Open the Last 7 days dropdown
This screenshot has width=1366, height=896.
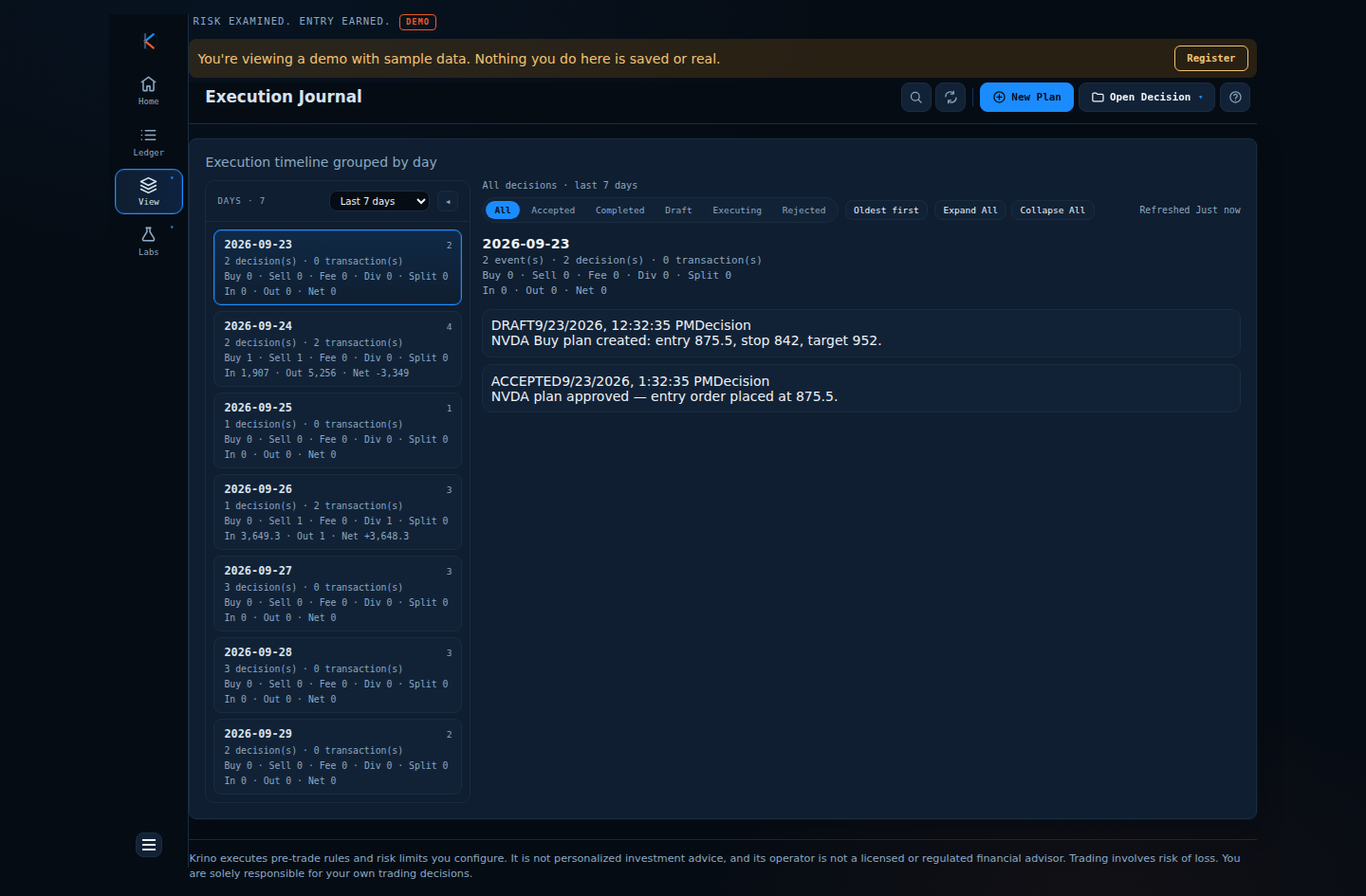(x=379, y=201)
